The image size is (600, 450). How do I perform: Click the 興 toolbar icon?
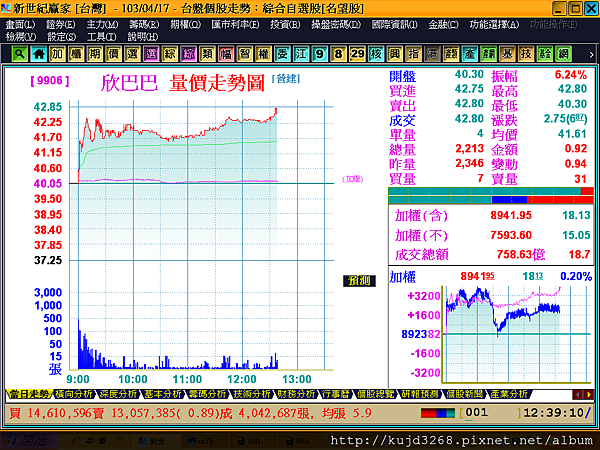[395, 54]
